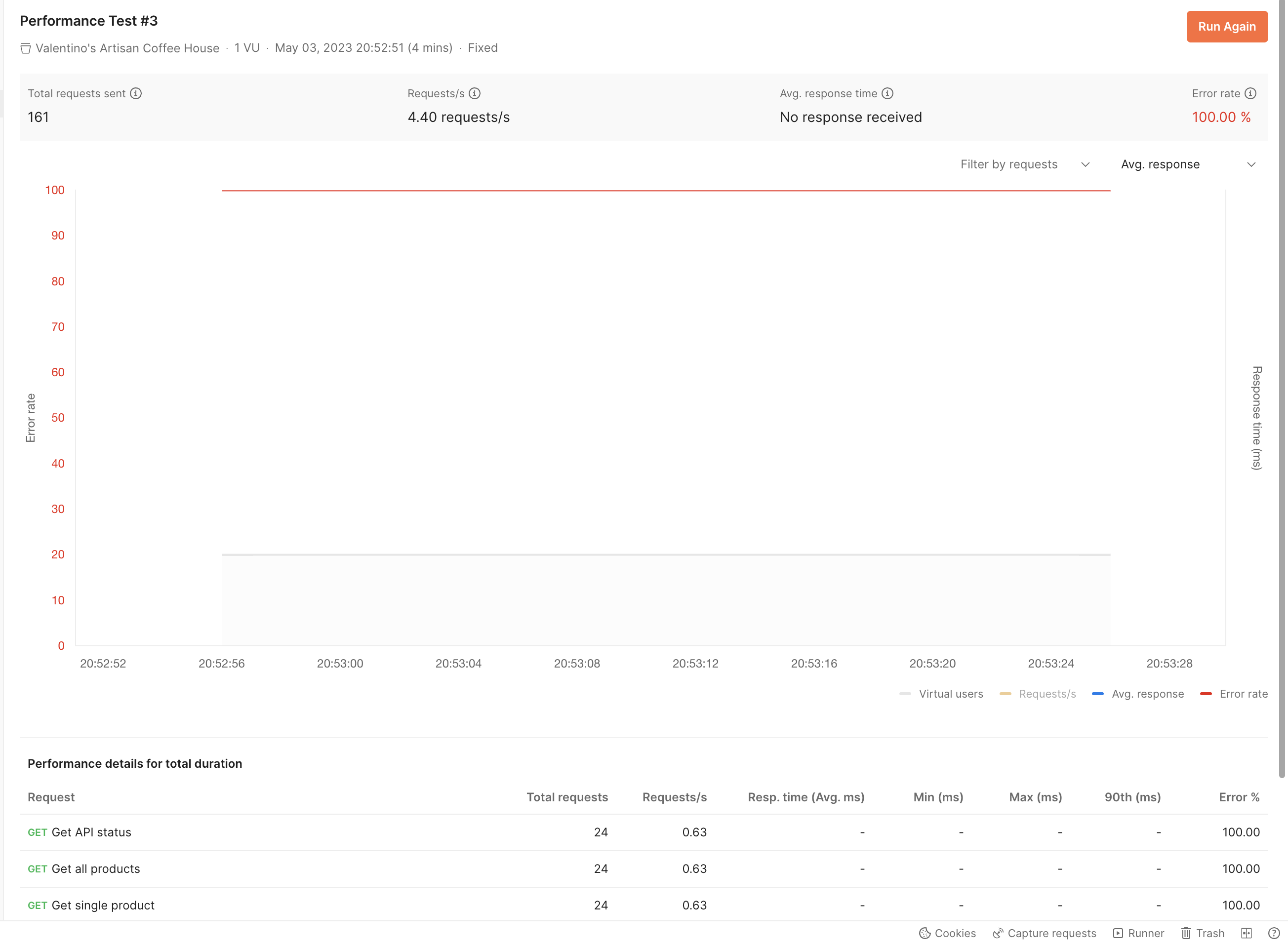
Task: Toggle the Virtual users series in the legend
Action: 951,693
